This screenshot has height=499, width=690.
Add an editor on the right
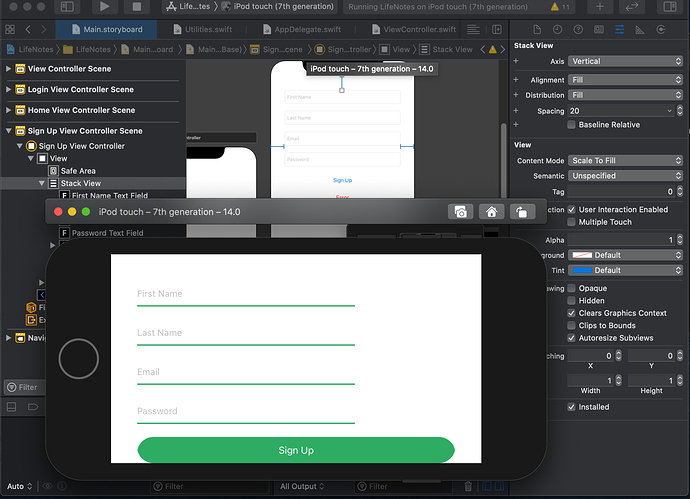(x=497, y=29)
